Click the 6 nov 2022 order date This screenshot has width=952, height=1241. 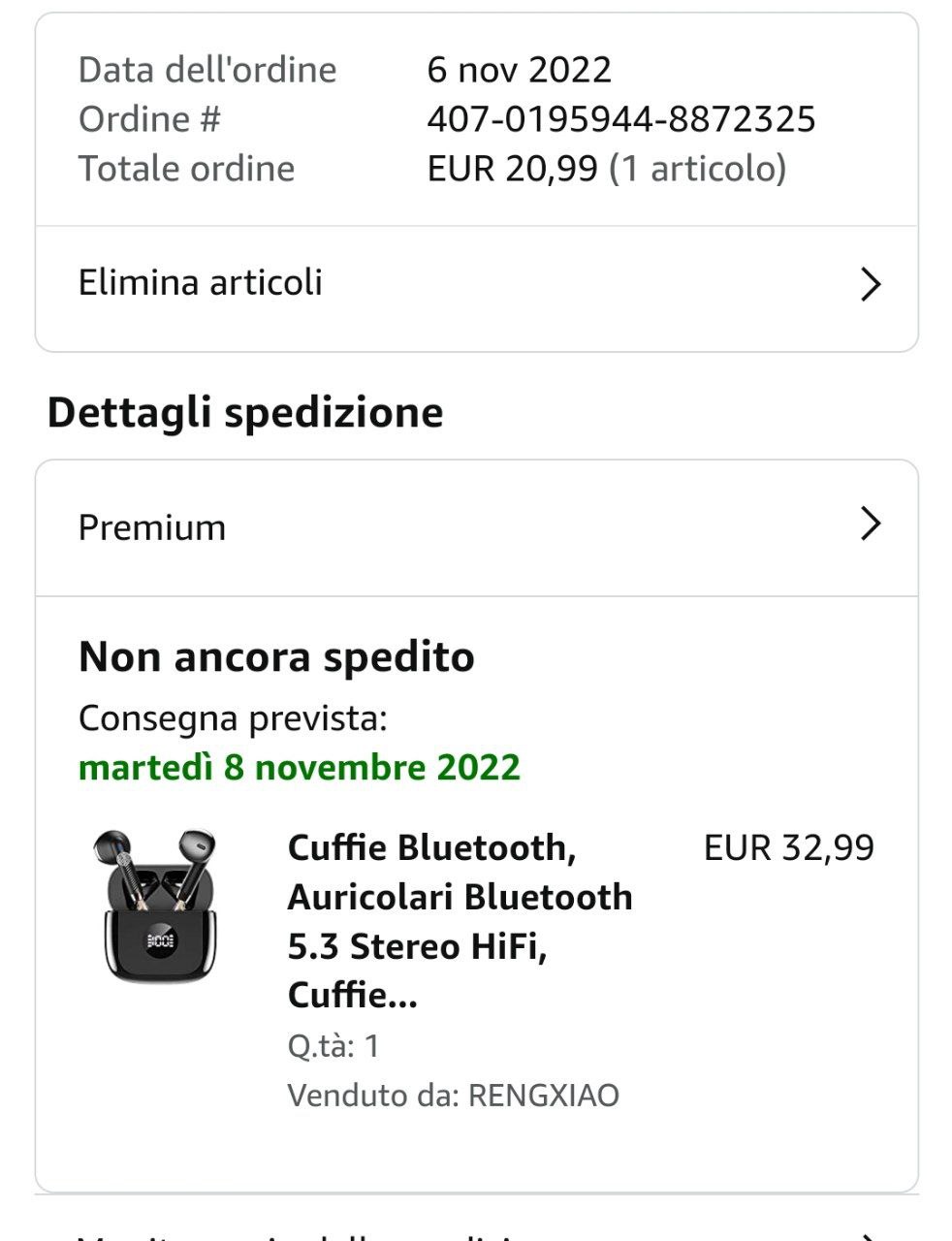[x=519, y=70]
